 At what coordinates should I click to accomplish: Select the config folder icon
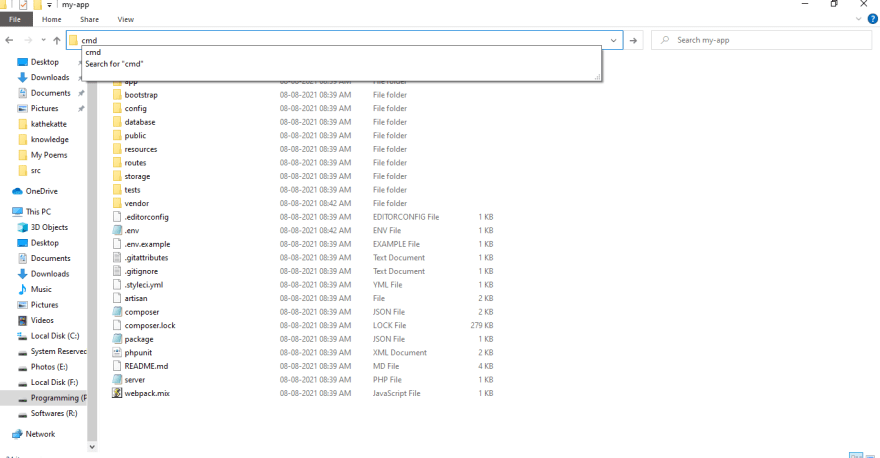[117, 108]
